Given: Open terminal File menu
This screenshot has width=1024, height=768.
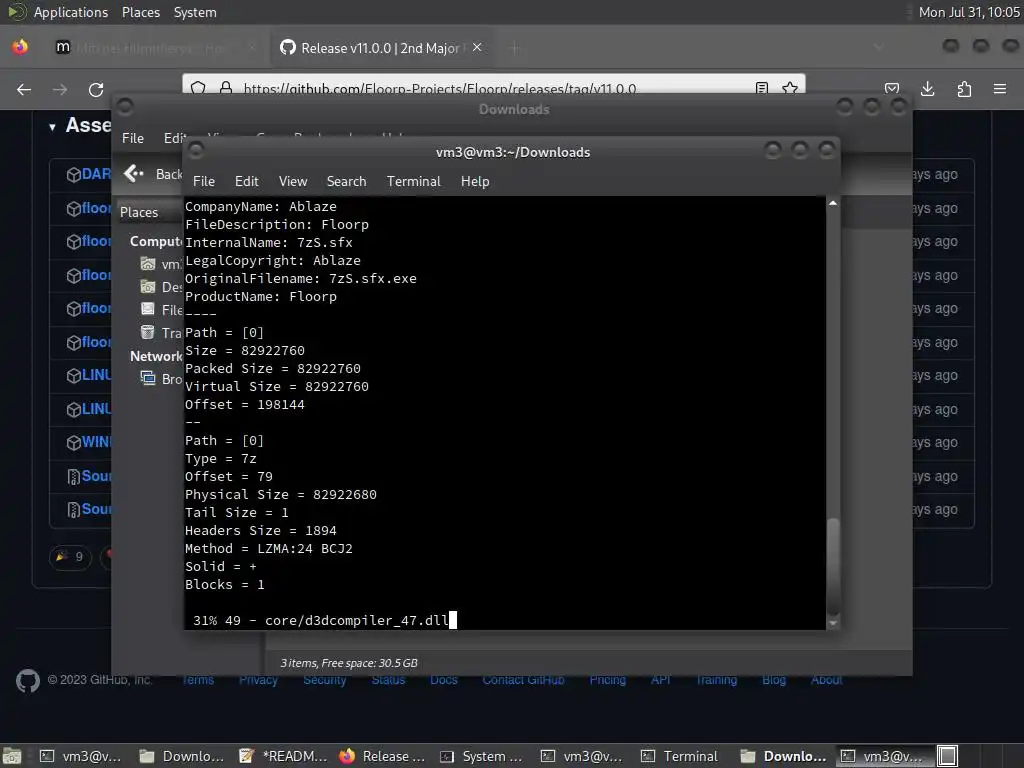Looking at the screenshot, I should (x=204, y=182).
